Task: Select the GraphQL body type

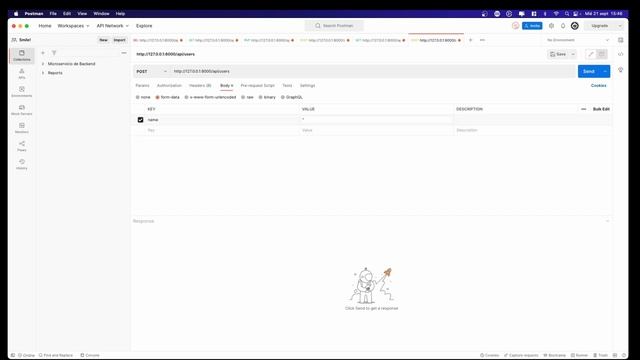Action: pyautogui.click(x=292, y=97)
